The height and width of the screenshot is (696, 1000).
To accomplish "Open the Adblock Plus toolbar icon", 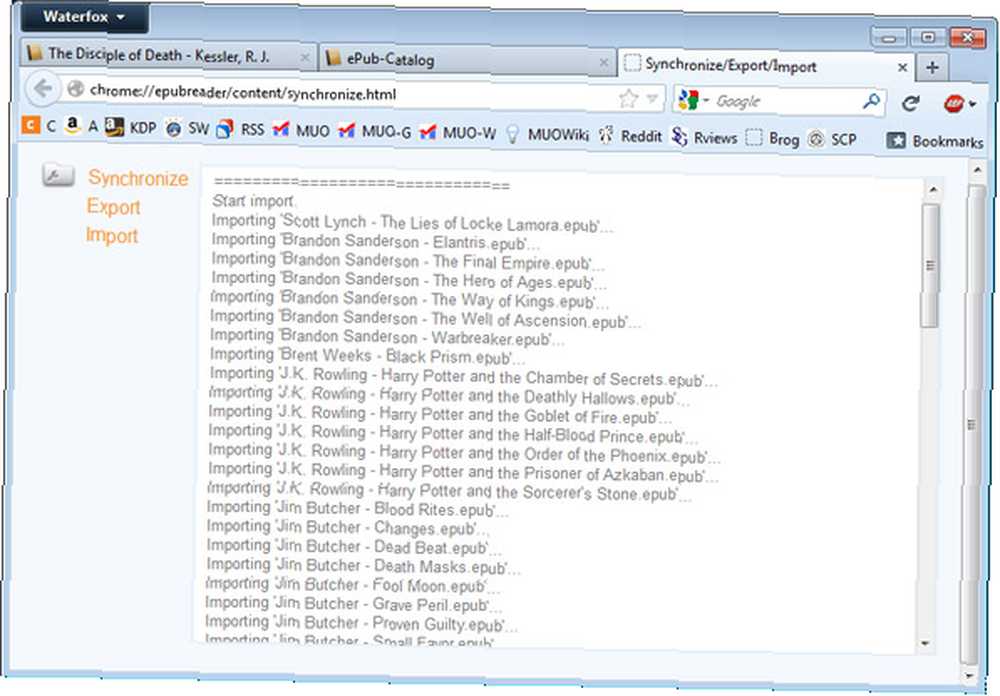I will coord(953,103).
